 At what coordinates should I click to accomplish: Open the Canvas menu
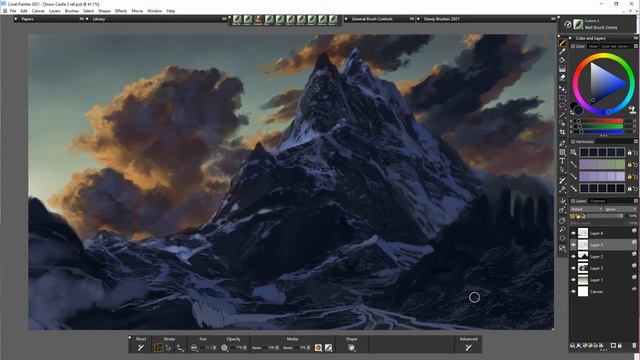pos(38,11)
